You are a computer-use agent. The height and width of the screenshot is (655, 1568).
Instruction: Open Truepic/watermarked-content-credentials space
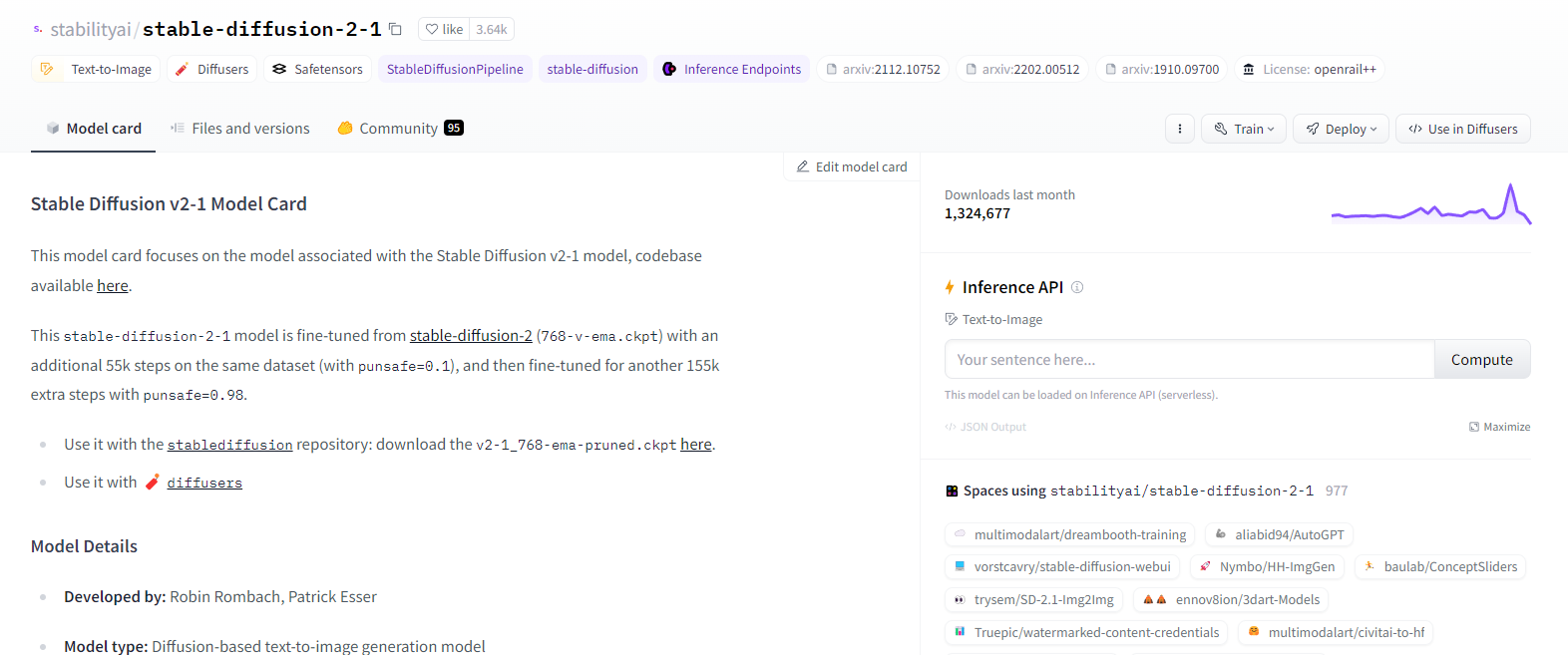(1086, 633)
